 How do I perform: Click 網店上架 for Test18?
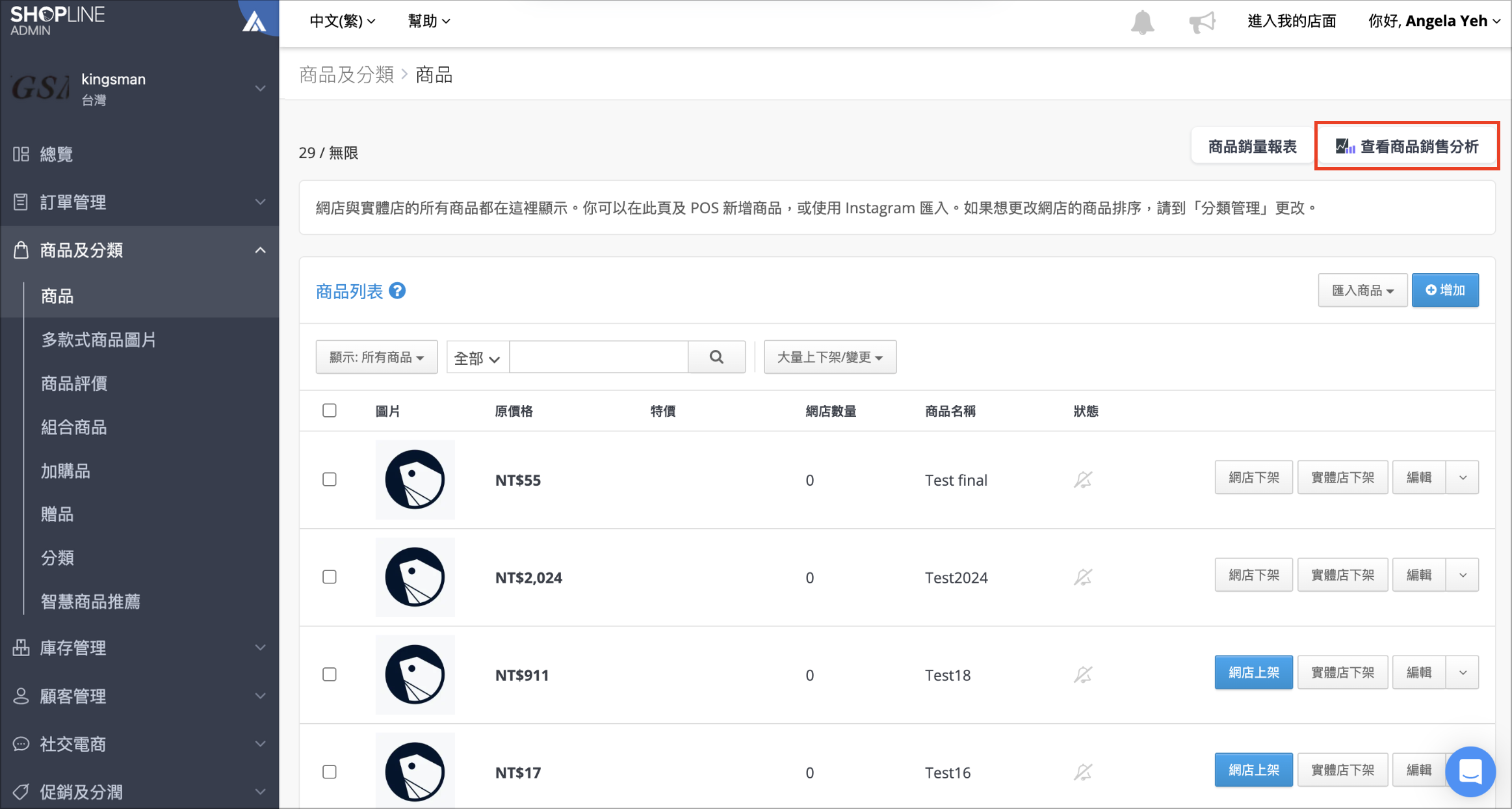click(1253, 673)
